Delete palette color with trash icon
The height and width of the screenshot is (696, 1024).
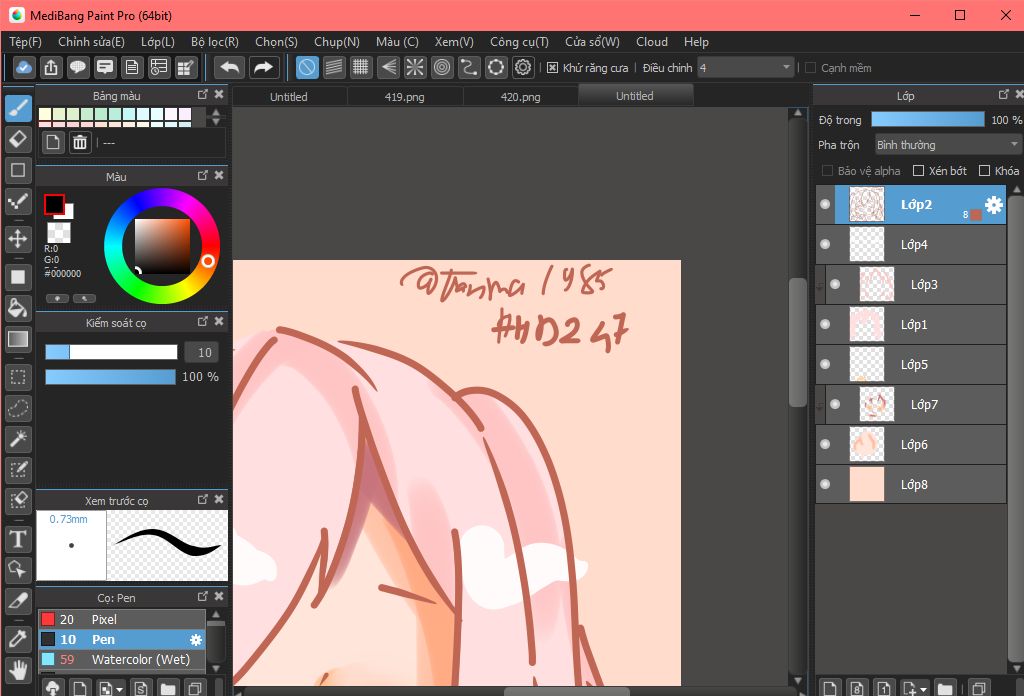(80, 142)
